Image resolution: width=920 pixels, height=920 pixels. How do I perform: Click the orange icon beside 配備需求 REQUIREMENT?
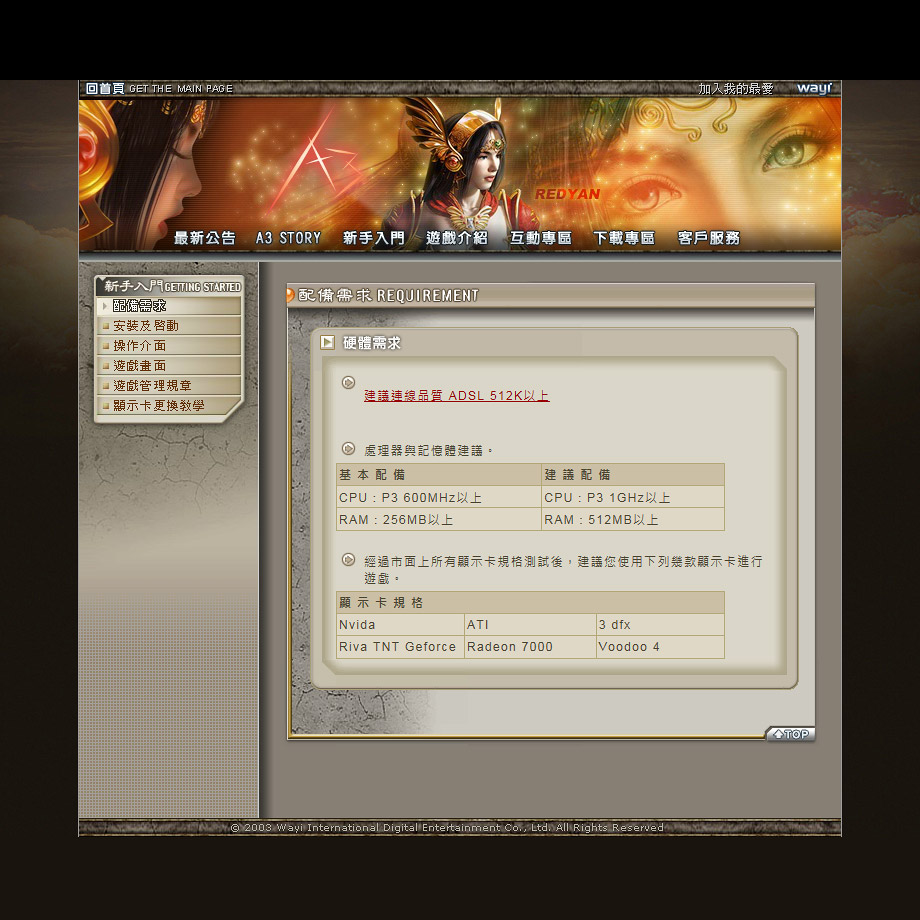pos(290,295)
